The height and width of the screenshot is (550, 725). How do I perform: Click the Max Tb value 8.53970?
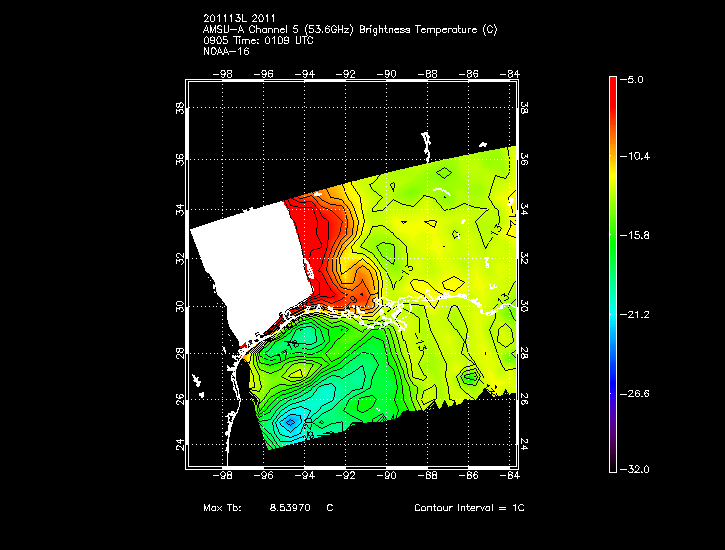click(289, 508)
